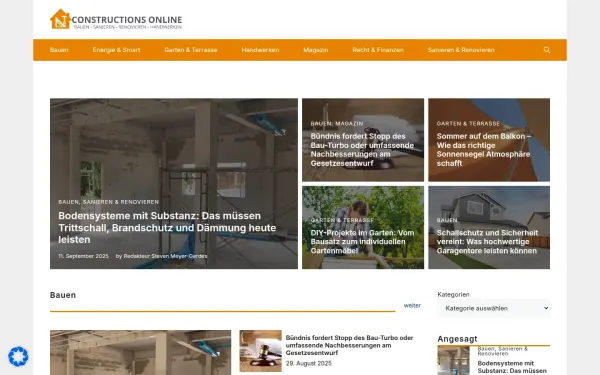
Task: Open the Sanieren & Renovieren menu item
Action: click(x=461, y=50)
